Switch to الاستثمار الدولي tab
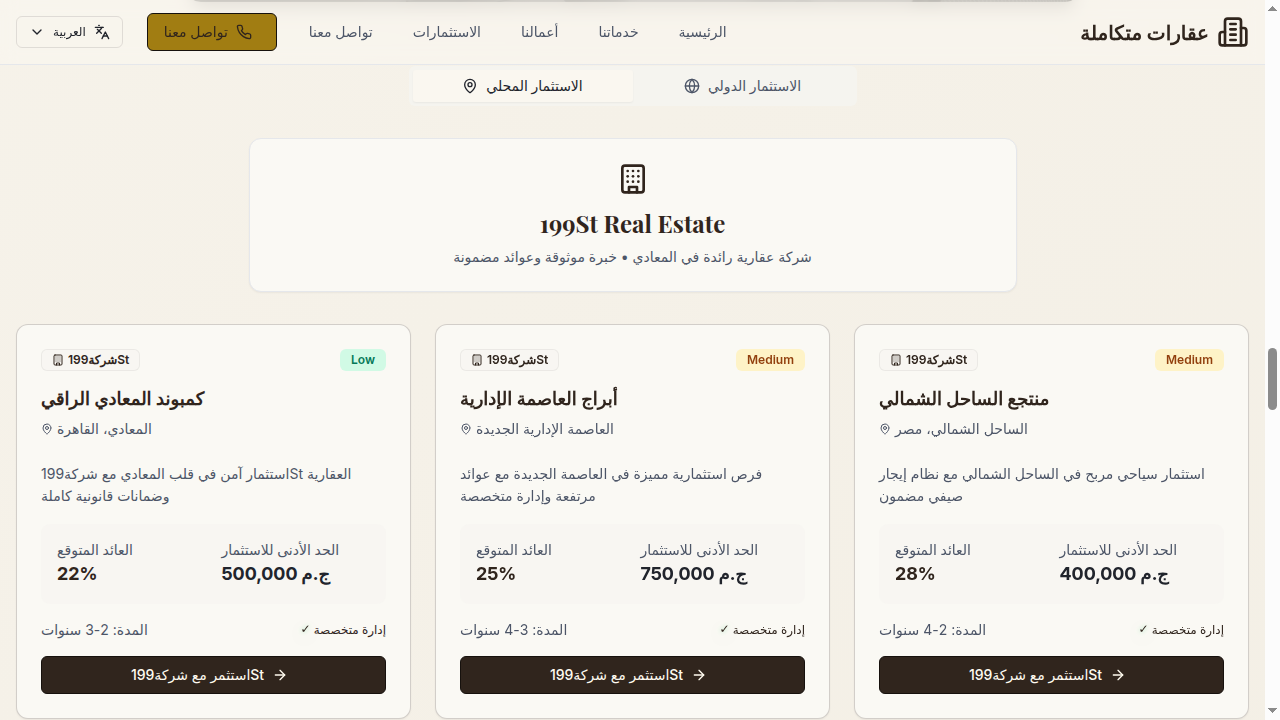 click(x=745, y=86)
